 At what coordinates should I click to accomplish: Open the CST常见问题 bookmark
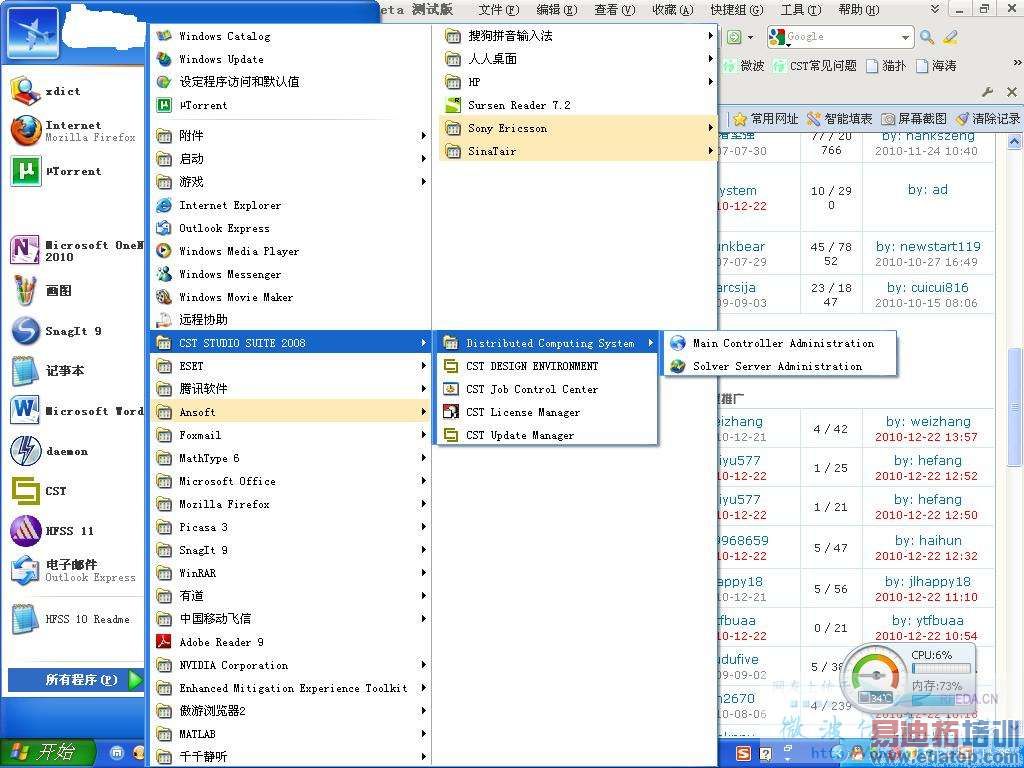pos(814,65)
